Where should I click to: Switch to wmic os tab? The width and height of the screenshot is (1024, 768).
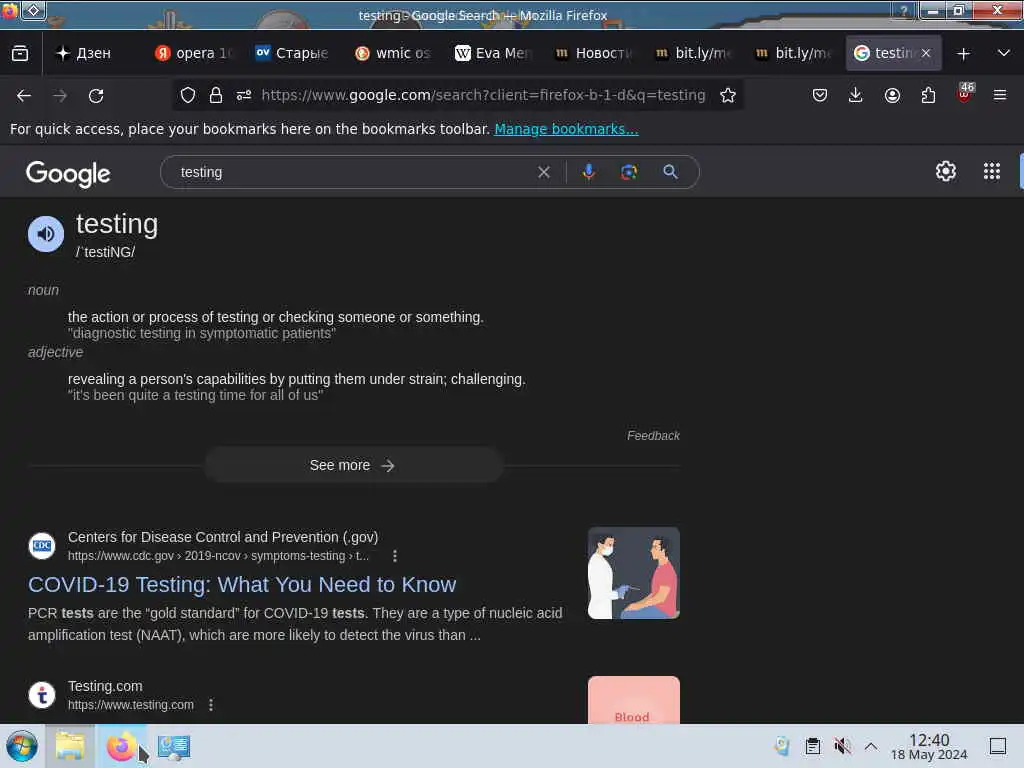[x=392, y=53]
